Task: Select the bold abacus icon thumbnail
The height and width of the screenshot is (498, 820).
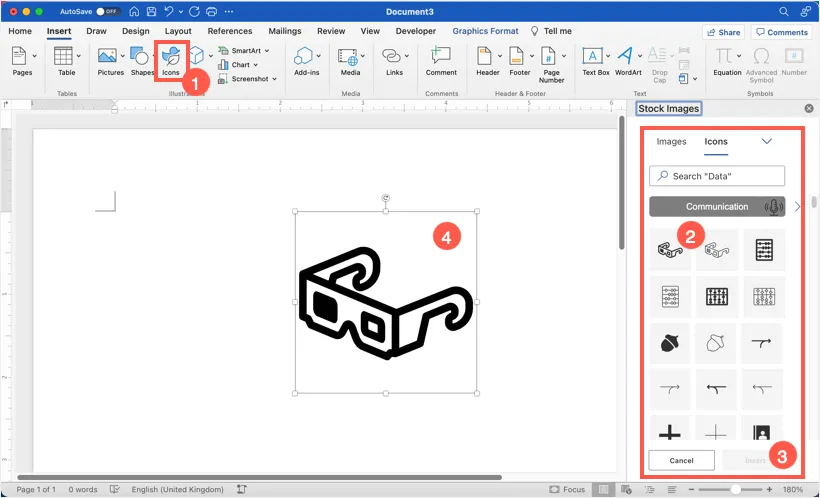Action: pos(716,297)
